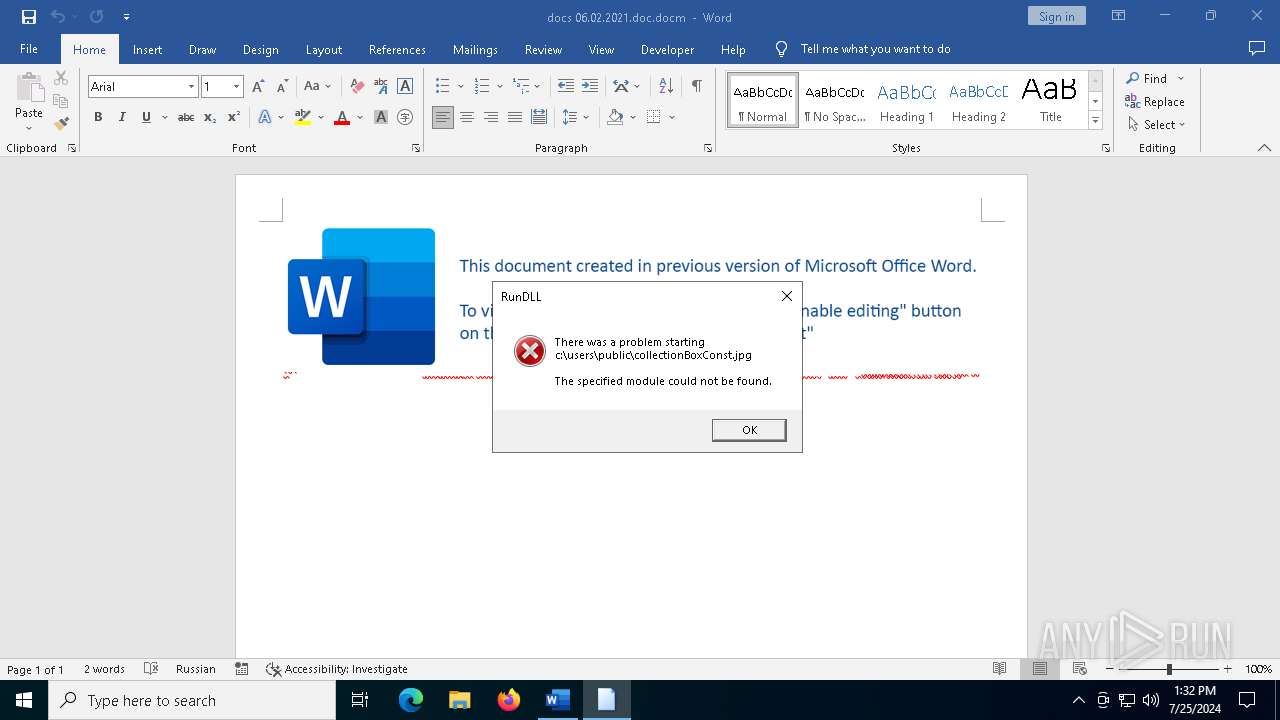This screenshot has width=1280, height=720.
Task: Increase font size with the grow icon
Action: pos(259,87)
